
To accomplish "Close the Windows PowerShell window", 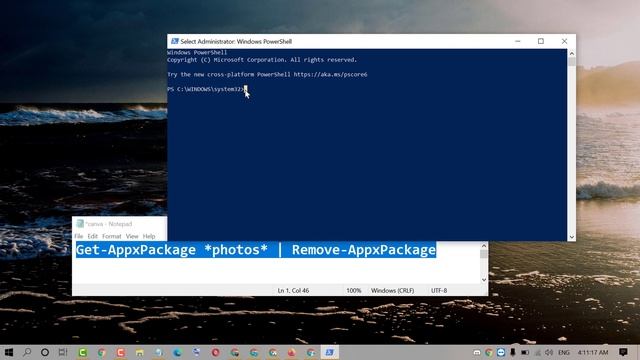I will [x=564, y=41].
